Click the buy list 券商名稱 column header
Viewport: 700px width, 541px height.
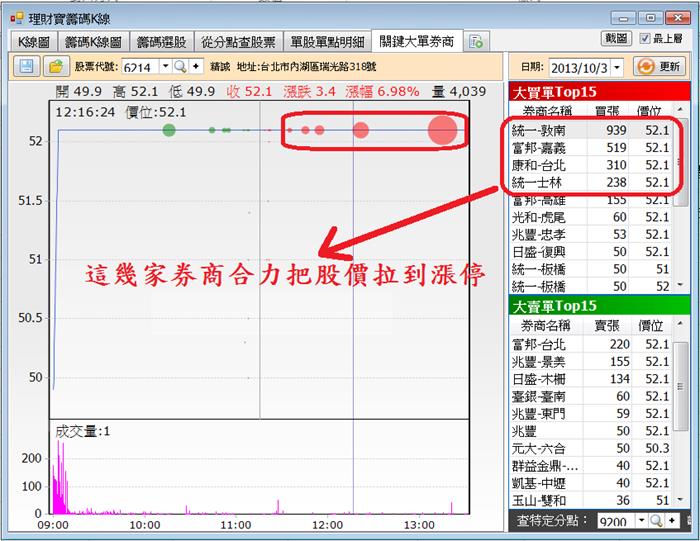547,111
